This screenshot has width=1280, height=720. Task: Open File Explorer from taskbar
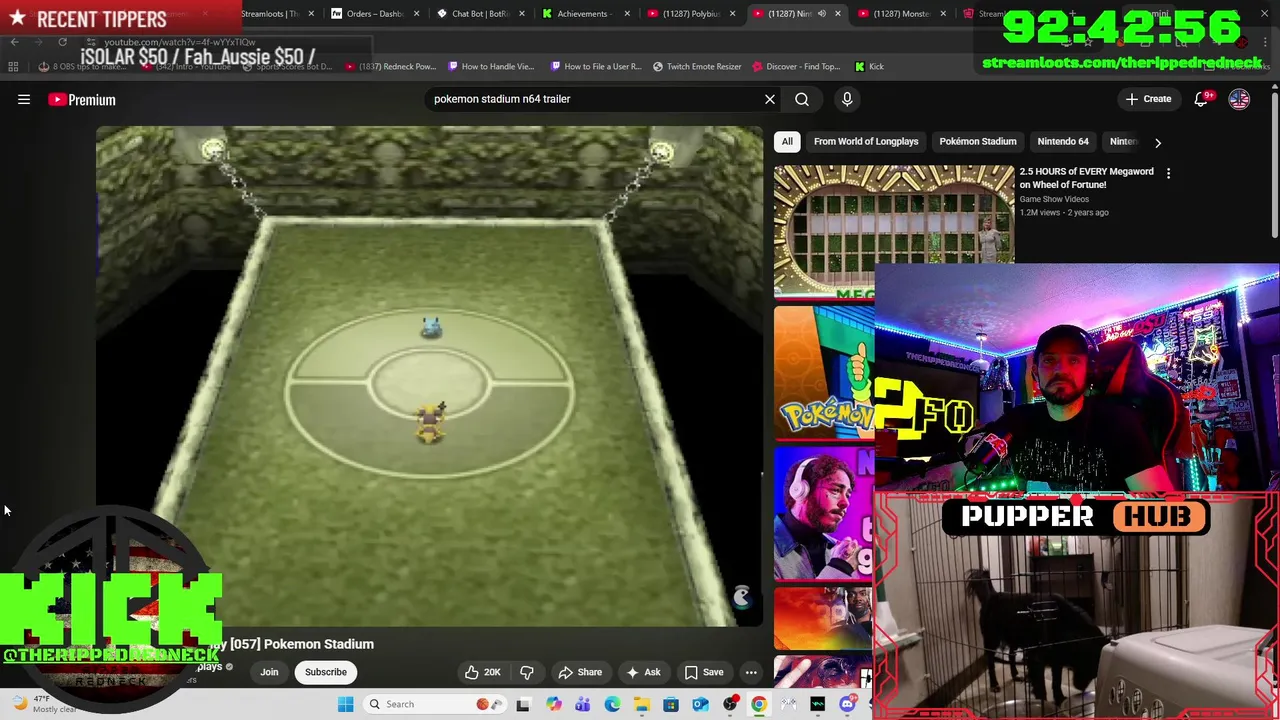coord(642,704)
